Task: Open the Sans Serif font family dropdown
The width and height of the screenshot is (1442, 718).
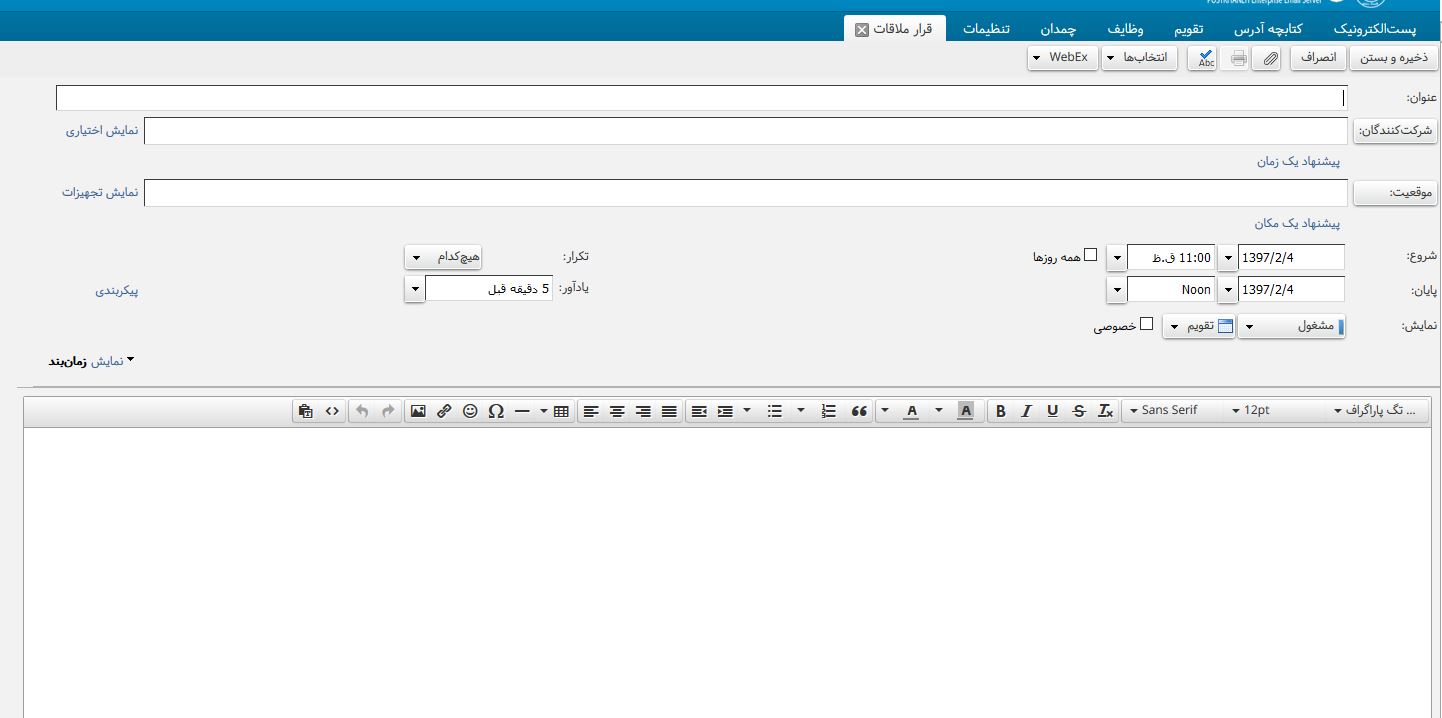Action: click(1165, 410)
